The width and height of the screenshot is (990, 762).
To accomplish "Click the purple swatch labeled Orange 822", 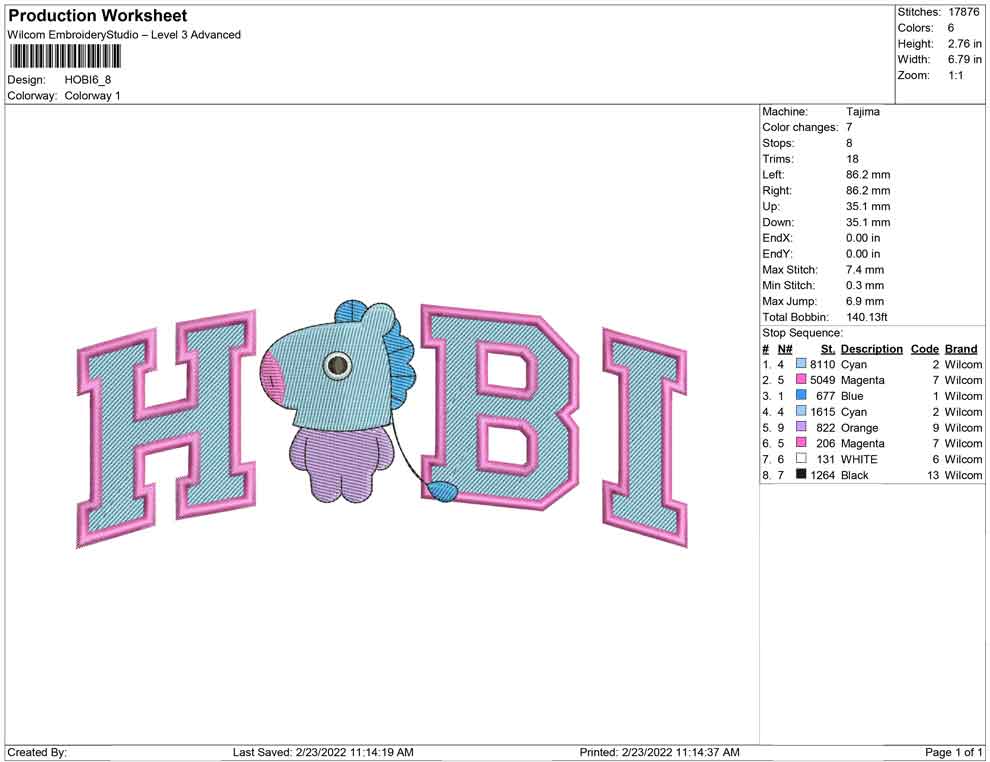I will (801, 427).
